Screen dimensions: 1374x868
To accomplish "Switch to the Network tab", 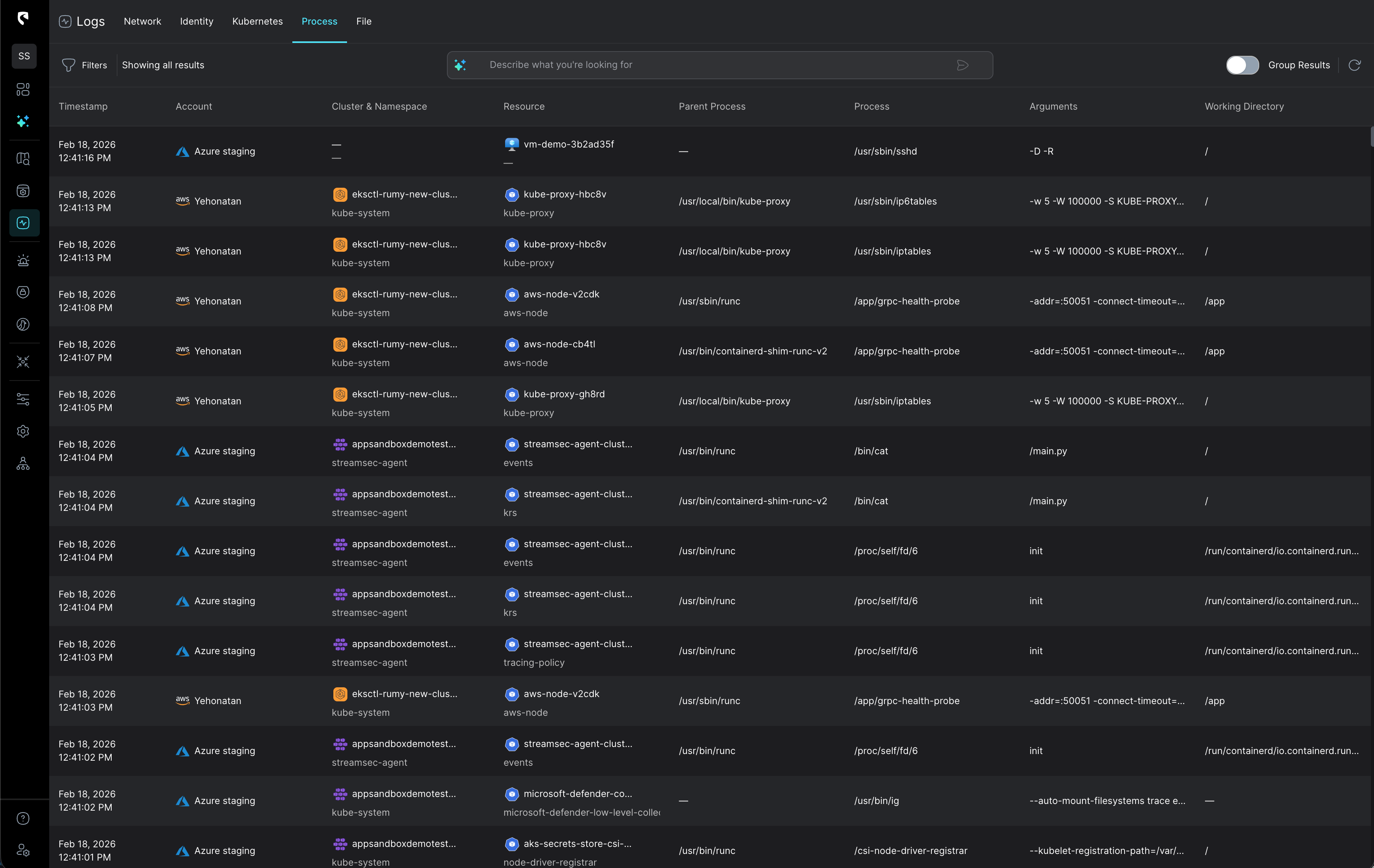I will (142, 21).
